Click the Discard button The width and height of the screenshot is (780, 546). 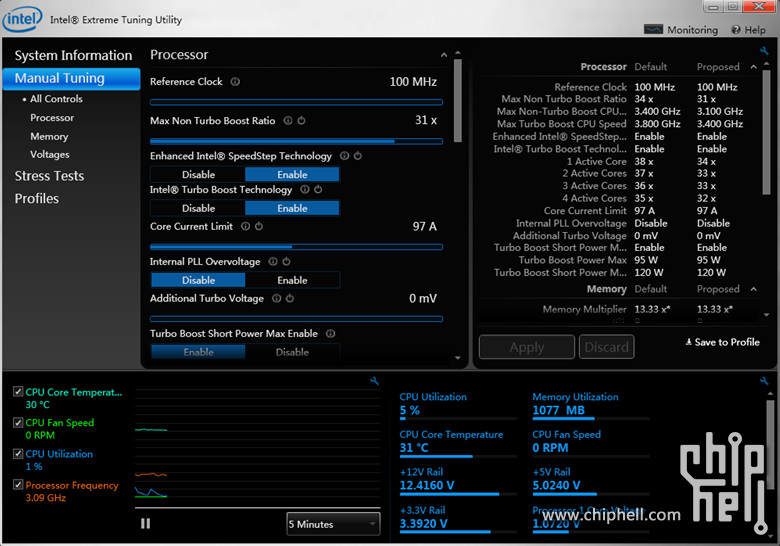click(606, 347)
